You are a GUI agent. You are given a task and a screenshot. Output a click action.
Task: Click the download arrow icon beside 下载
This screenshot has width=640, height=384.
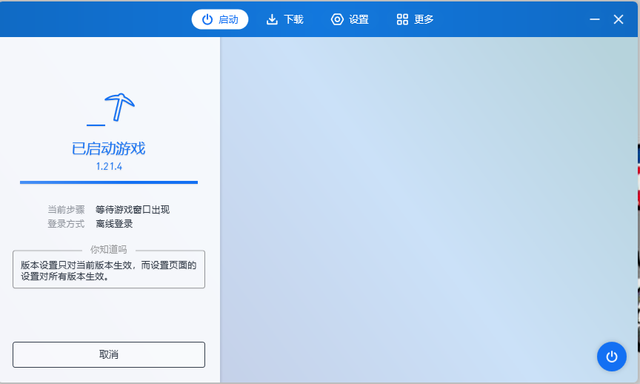tap(272, 19)
